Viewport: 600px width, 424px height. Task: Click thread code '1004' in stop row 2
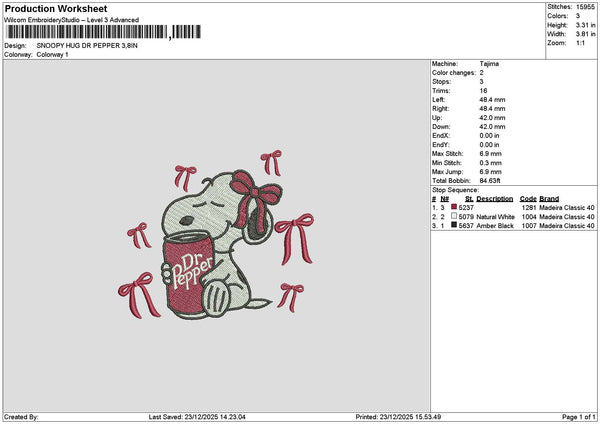click(529, 217)
